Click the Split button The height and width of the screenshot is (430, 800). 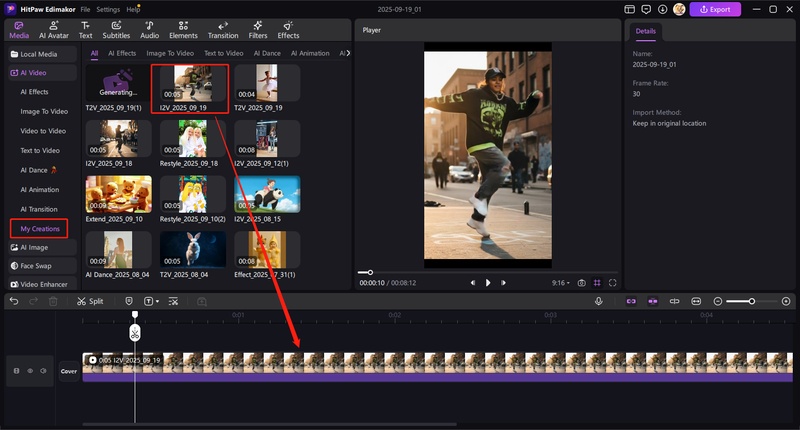click(90, 301)
